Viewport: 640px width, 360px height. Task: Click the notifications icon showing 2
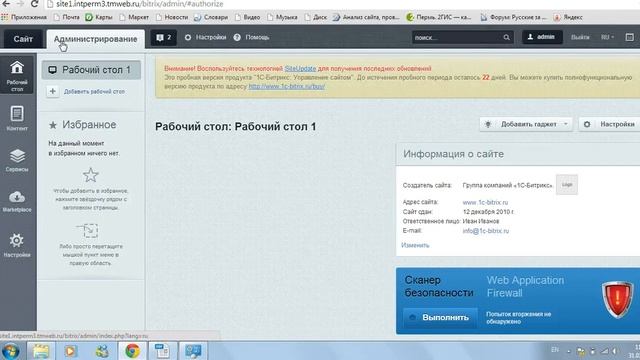164,38
